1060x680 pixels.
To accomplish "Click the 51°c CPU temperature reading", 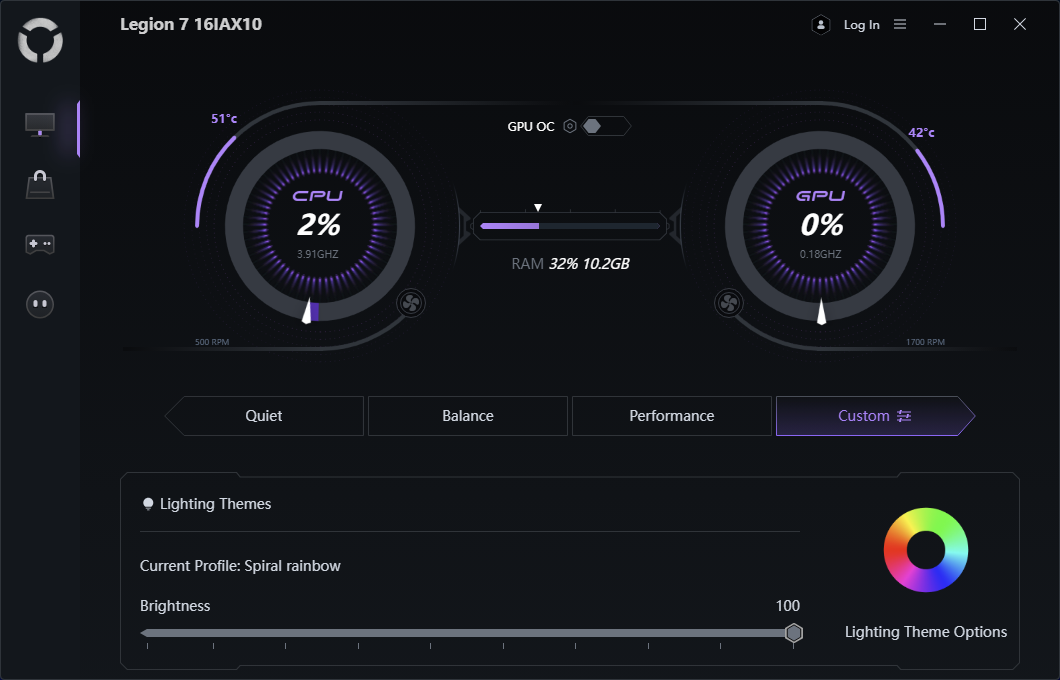I will pyautogui.click(x=224, y=119).
